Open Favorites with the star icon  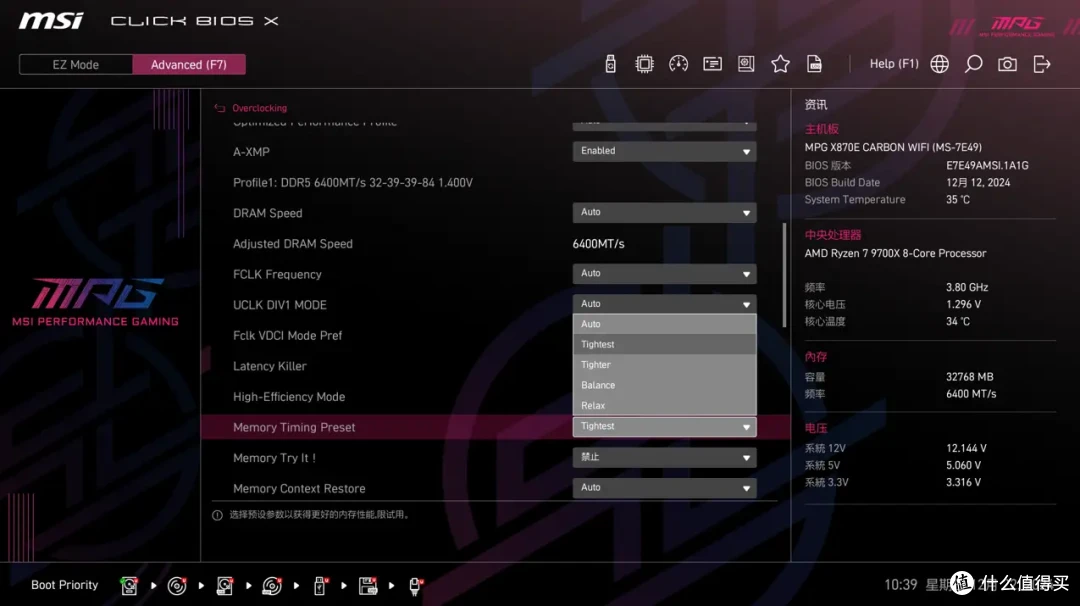coord(780,64)
